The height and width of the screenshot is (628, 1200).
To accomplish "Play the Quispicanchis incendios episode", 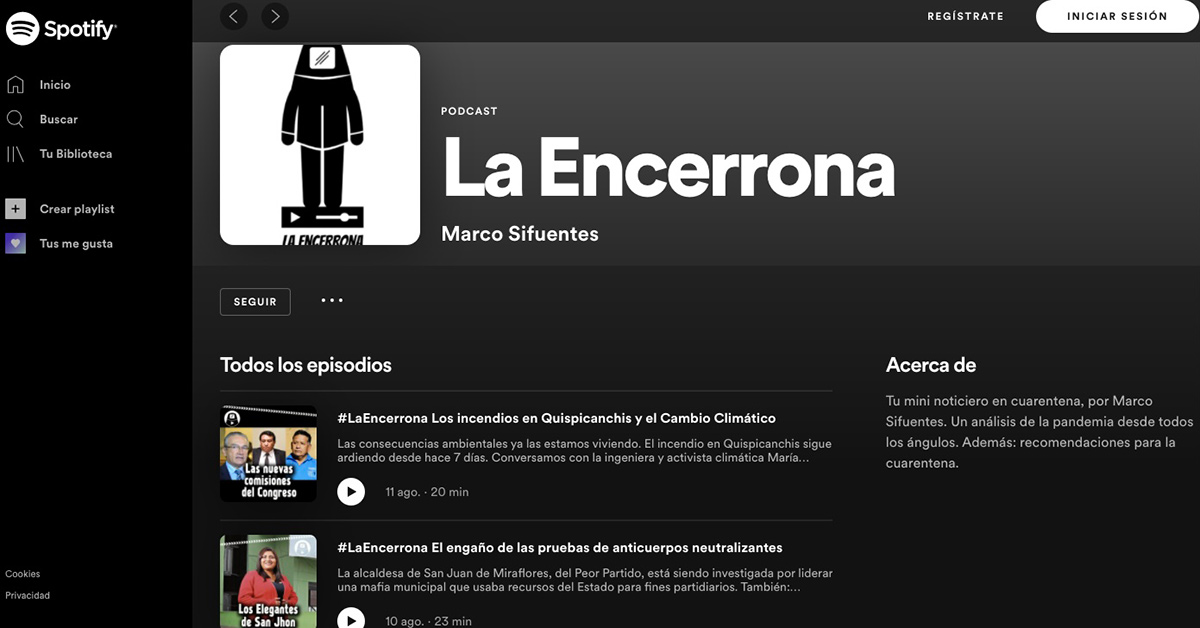I will [x=351, y=492].
